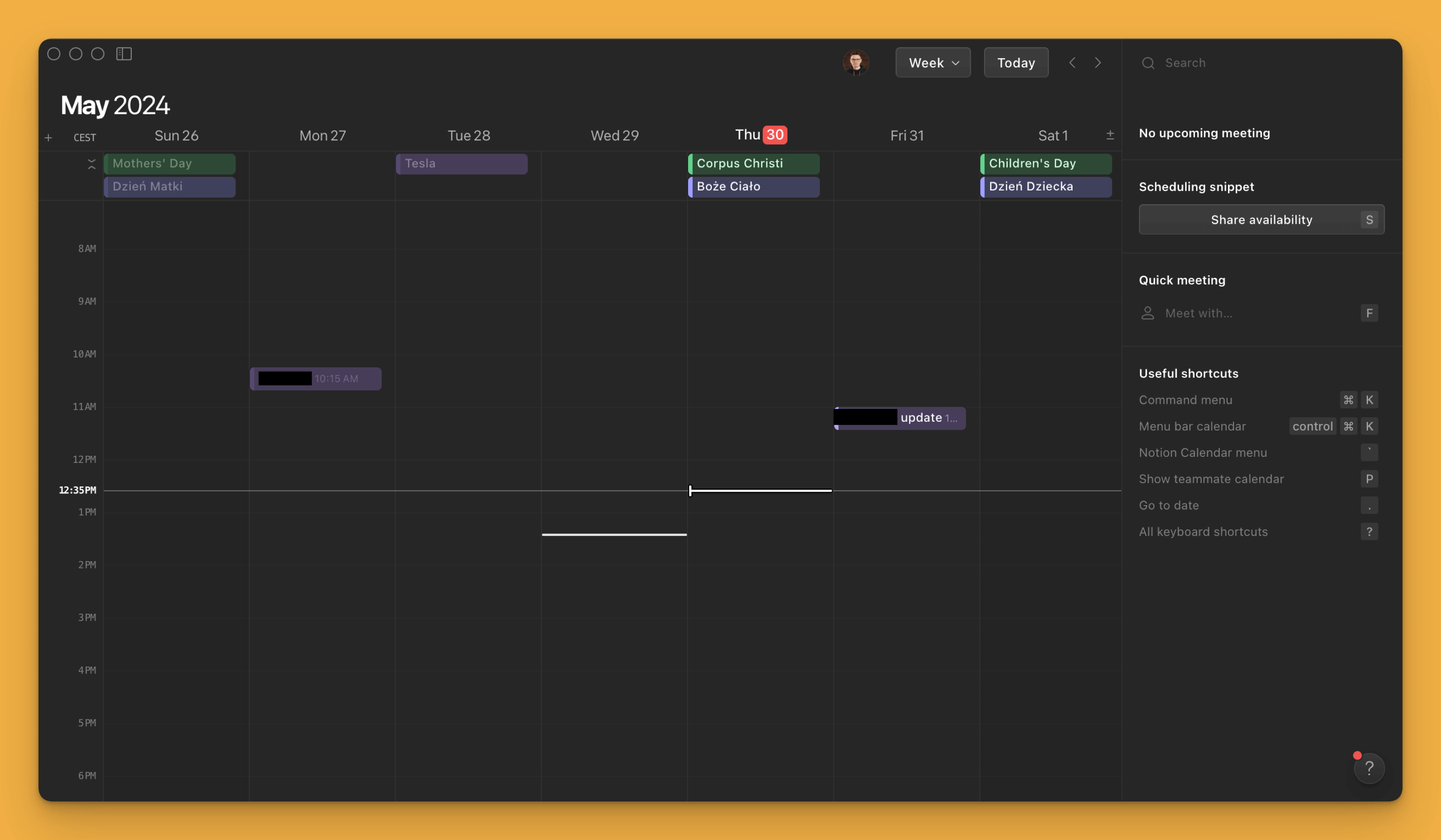This screenshot has width=1441, height=840.
Task: Click the user profile avatar
Action: 855,62
